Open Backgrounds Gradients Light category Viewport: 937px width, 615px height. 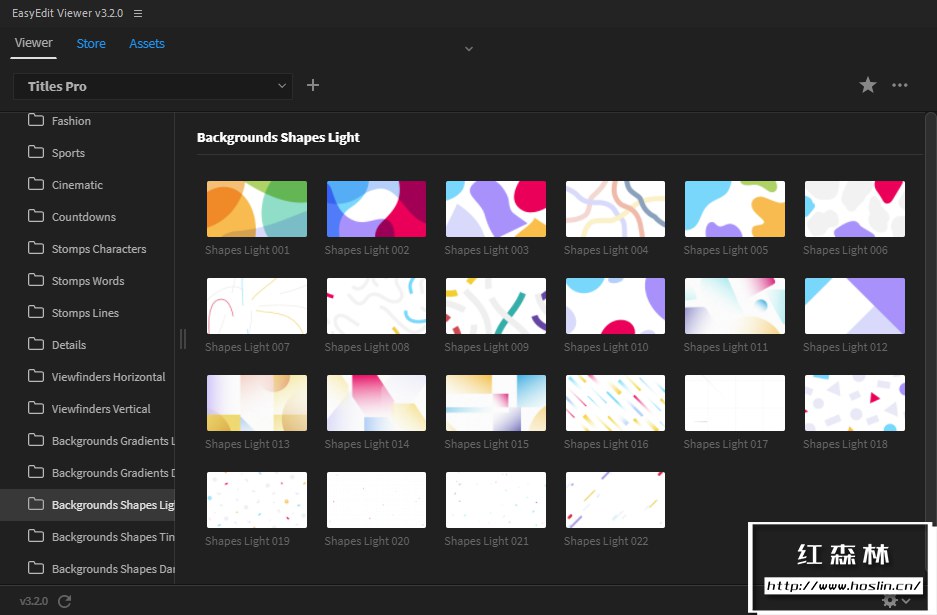click(x=87, y=440)
